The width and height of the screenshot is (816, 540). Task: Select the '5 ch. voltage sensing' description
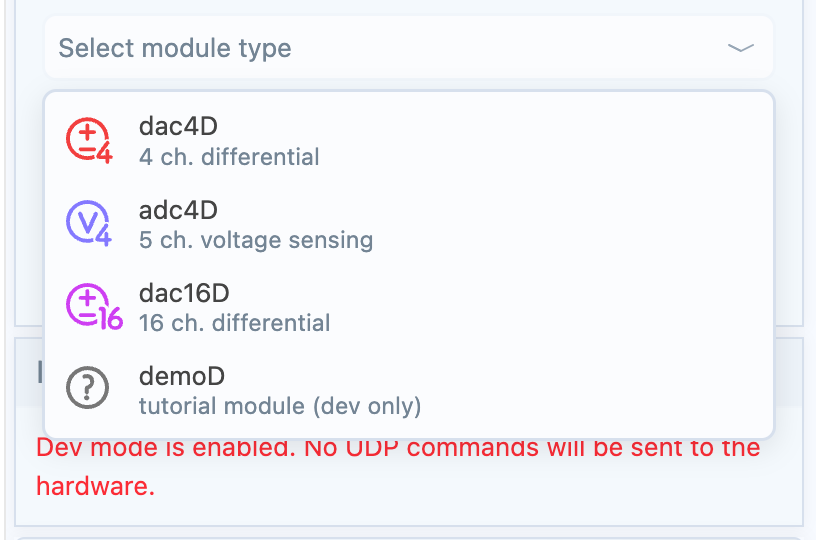[x=256, y=240]
